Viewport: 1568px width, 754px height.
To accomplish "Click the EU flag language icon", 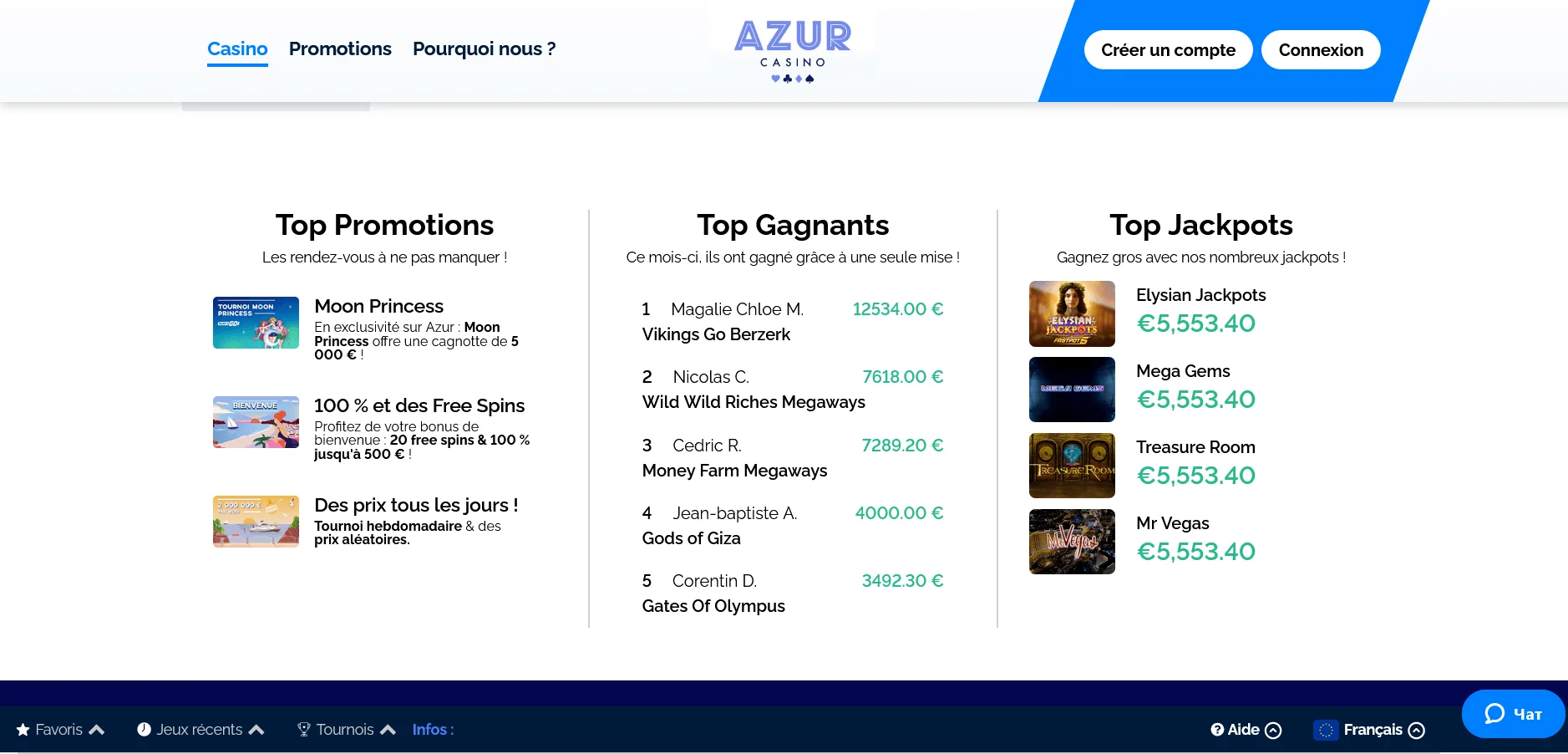I will pyautogui.click(x=1326, y=730).
